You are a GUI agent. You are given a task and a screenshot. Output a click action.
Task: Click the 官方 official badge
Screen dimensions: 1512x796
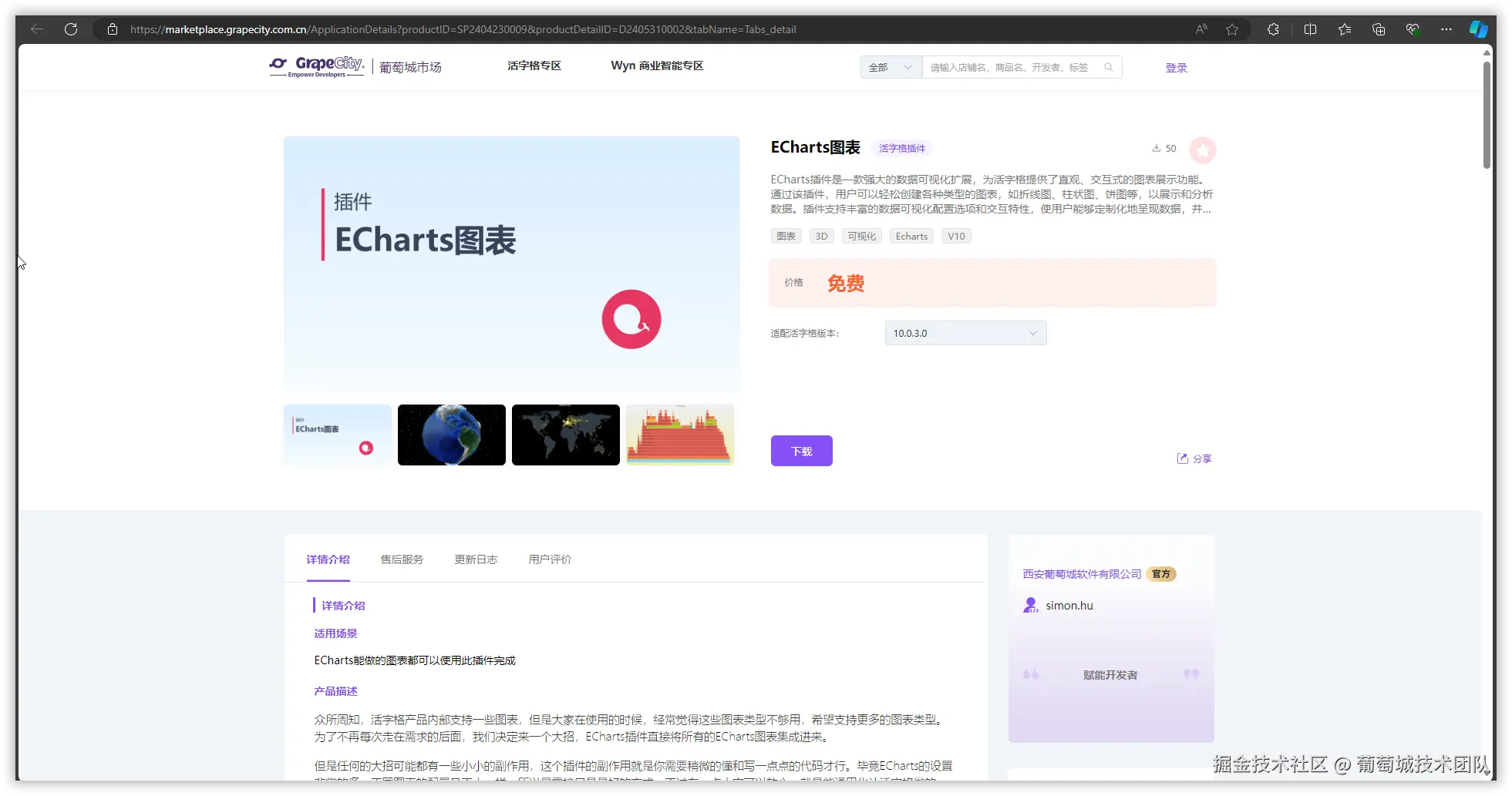tap(1161, 574)
